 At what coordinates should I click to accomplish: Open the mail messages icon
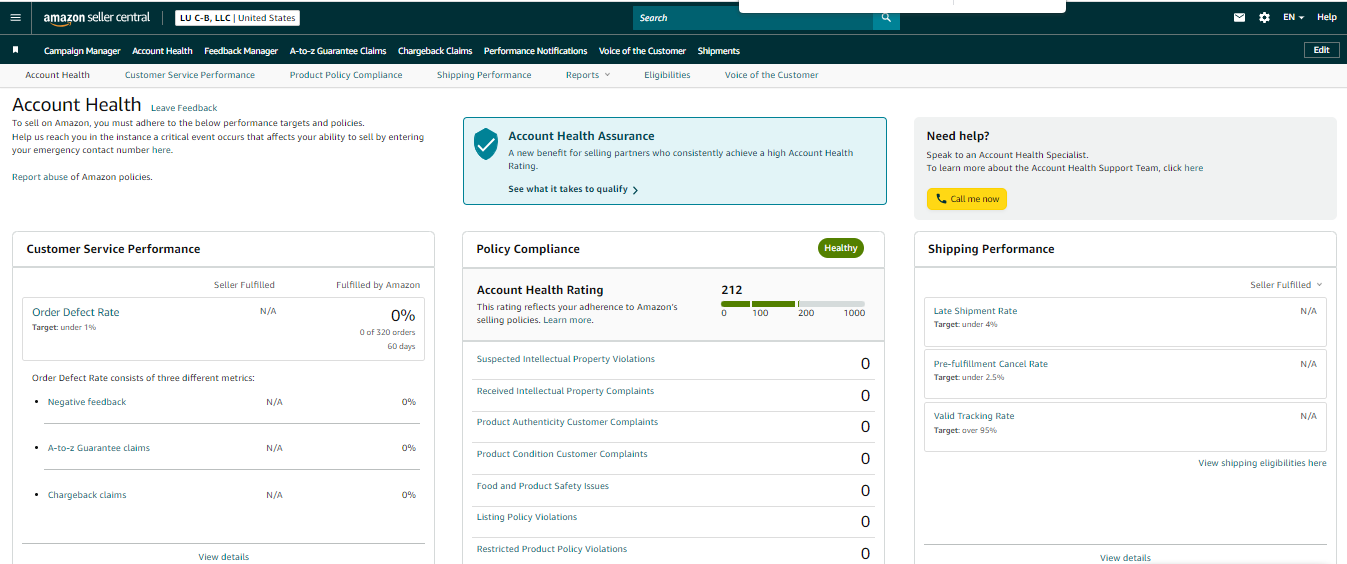tap(1240, 17)
